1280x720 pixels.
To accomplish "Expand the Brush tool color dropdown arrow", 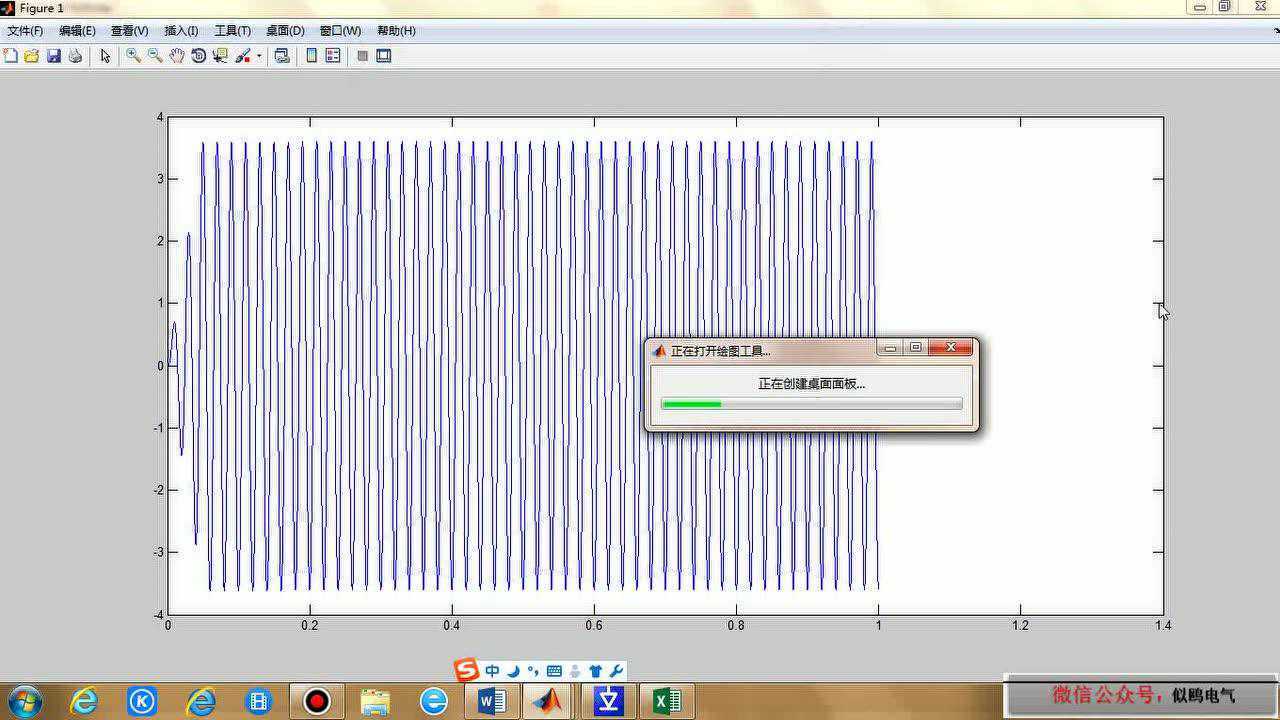I will 259,56.
